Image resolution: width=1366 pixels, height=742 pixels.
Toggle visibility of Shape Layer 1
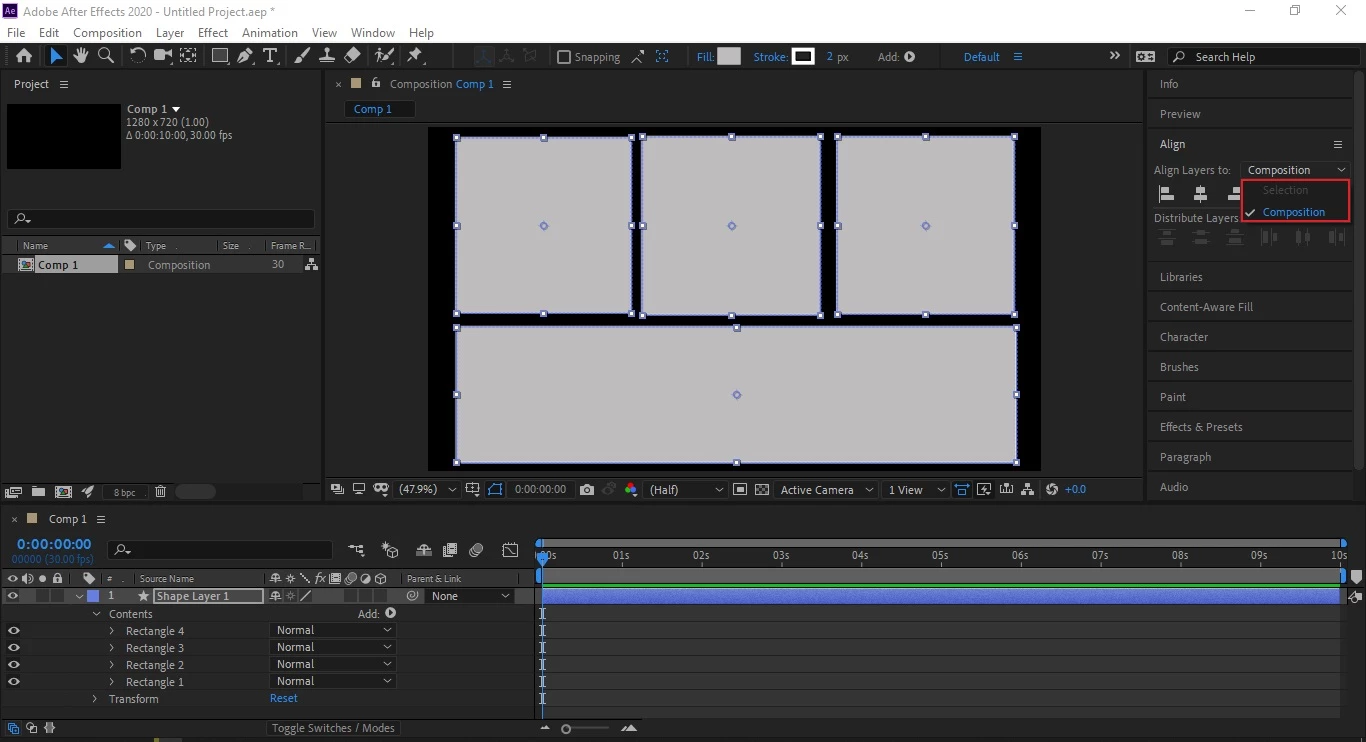pyautogui.click(x=13, y=596)
